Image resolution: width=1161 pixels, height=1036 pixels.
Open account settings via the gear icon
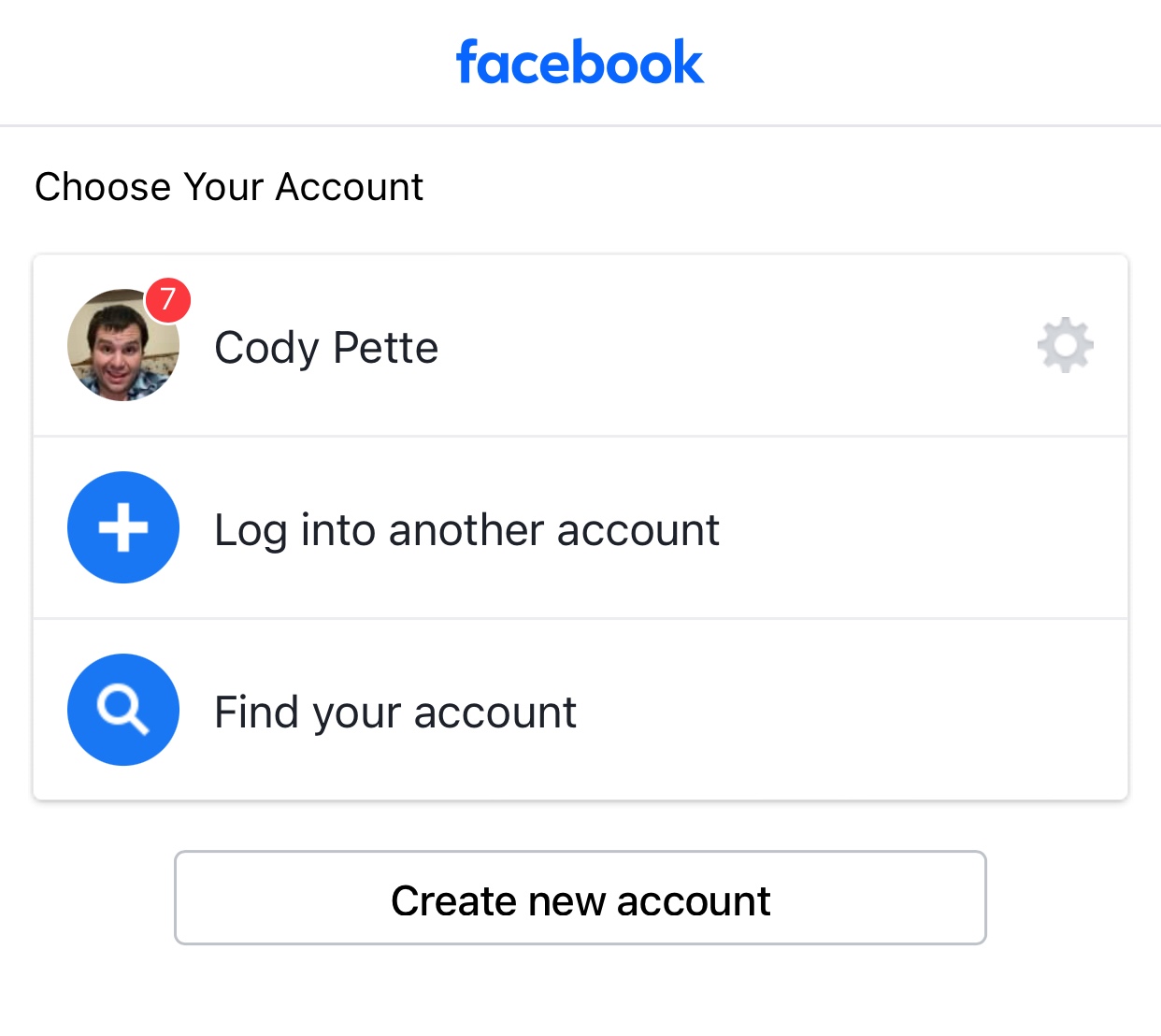point(1066,345)
